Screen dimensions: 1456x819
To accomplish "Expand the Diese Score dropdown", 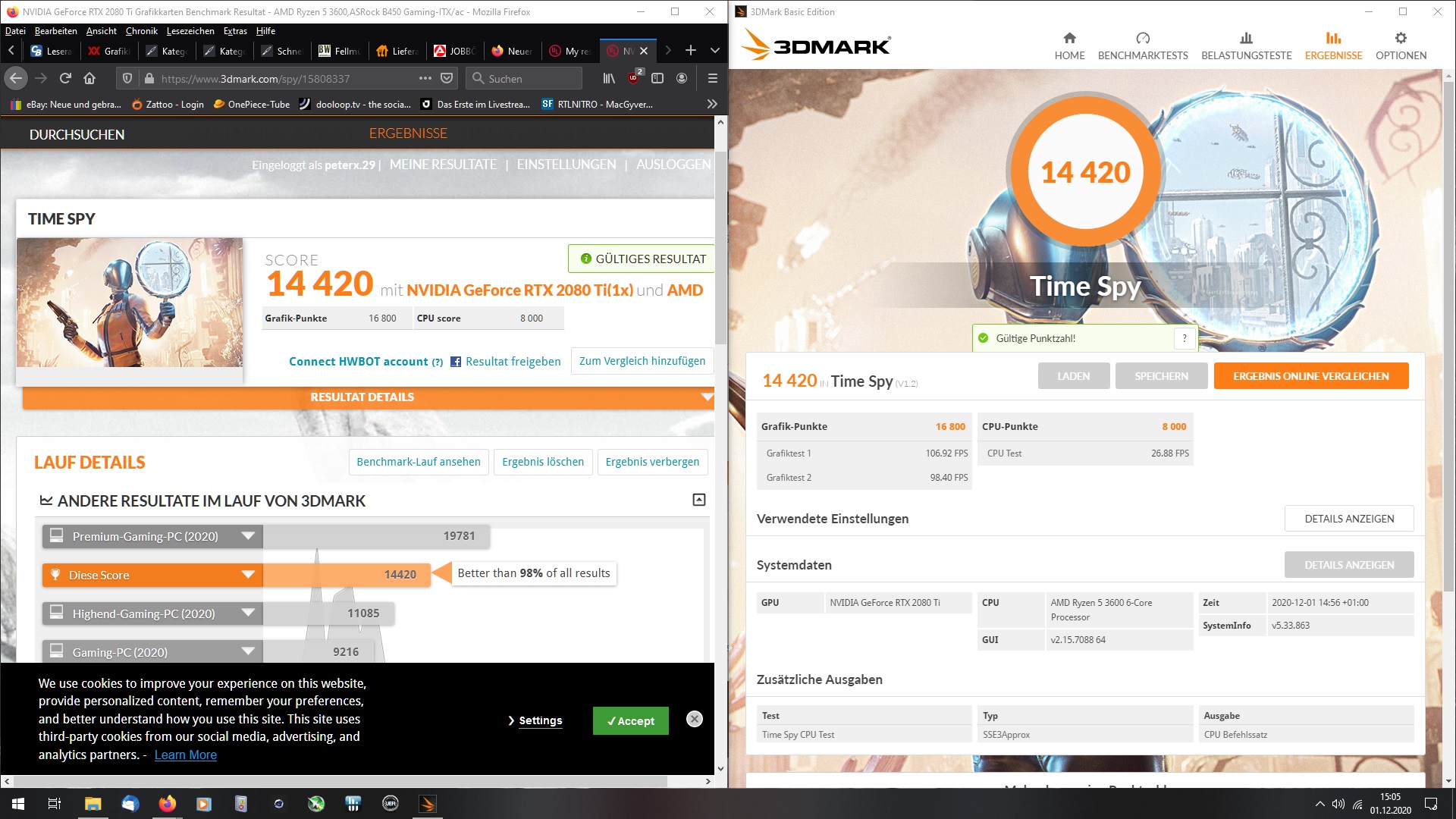I will click(x=247, y=575).
